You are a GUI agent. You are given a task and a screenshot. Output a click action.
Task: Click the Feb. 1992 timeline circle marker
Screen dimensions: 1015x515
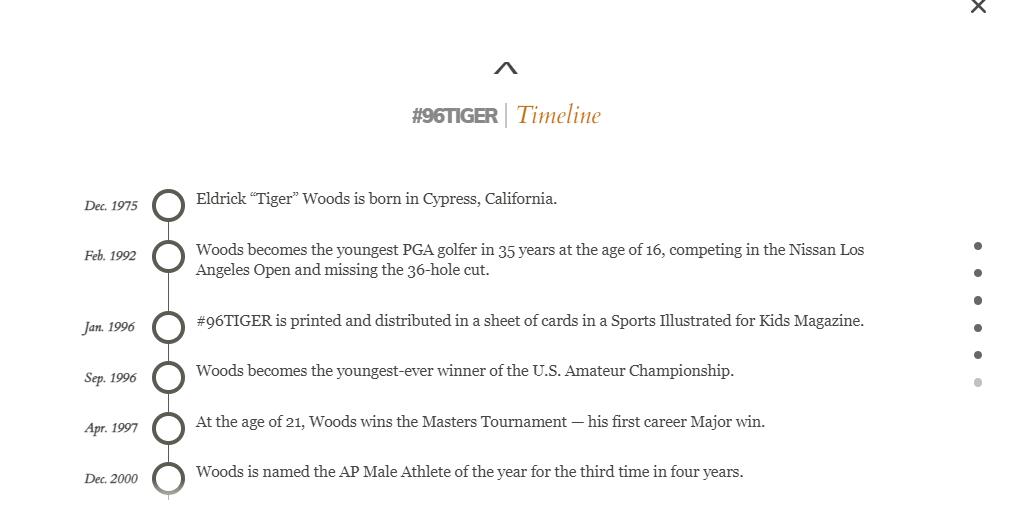[x=169, y=256]
